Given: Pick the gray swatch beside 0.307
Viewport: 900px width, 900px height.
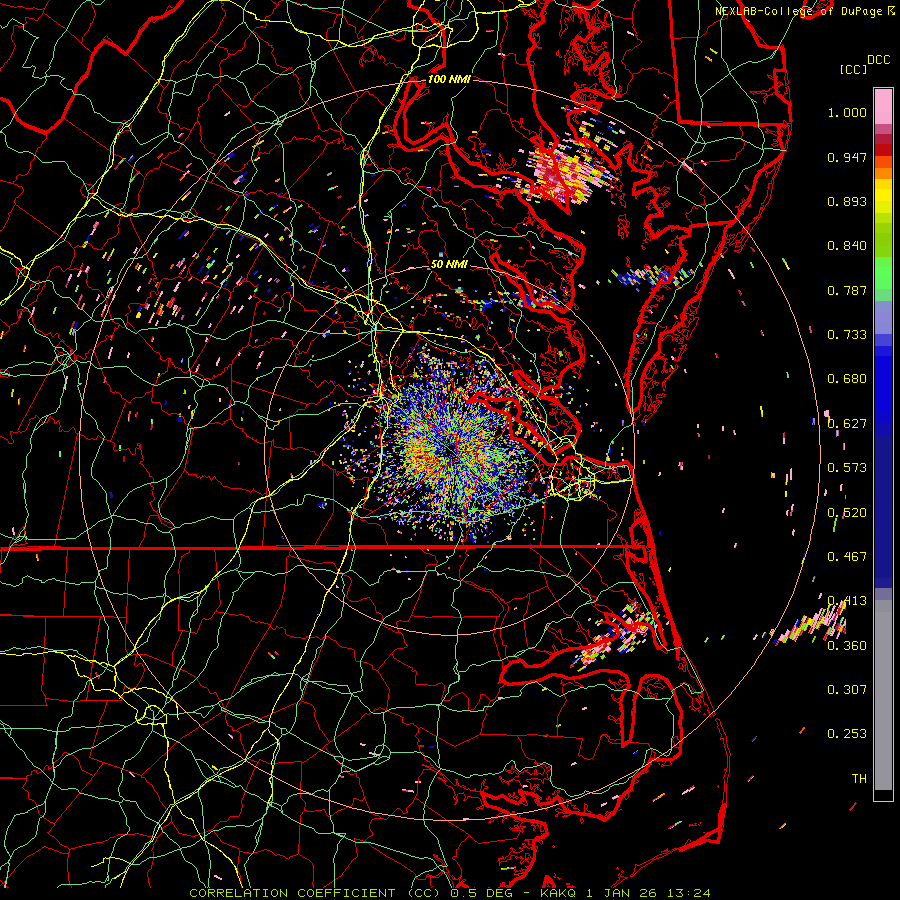Looking at the screenshot, I should [x=883, y=695].
